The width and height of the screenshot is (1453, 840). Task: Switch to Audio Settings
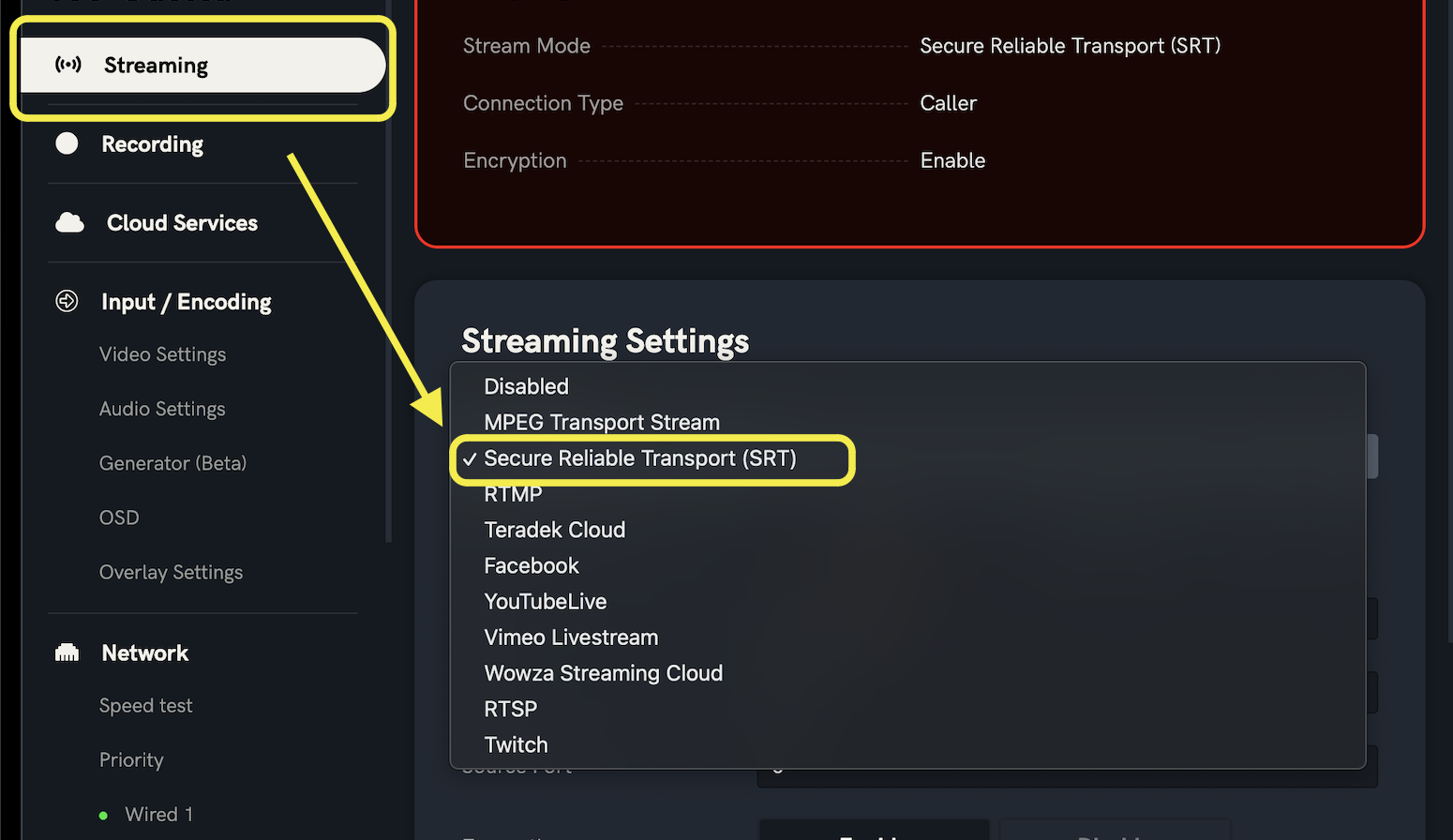(161, 409)
